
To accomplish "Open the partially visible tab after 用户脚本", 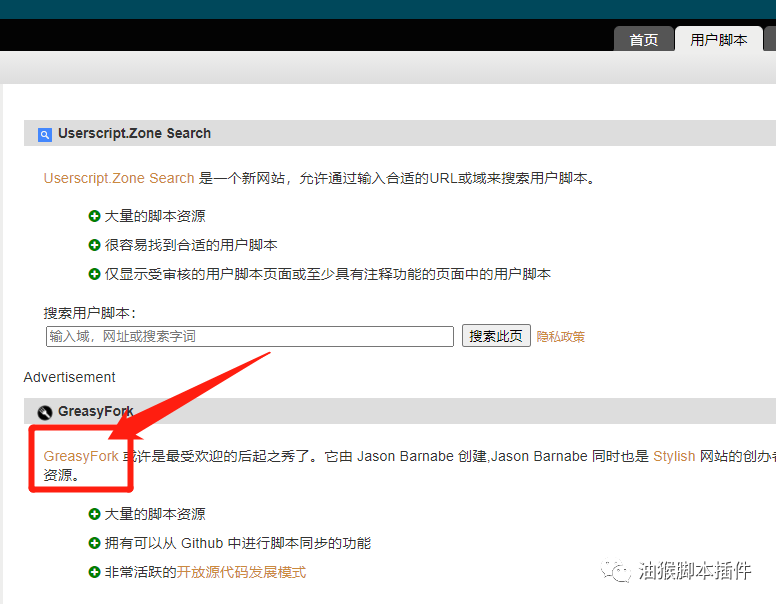I will coord(770,40).
